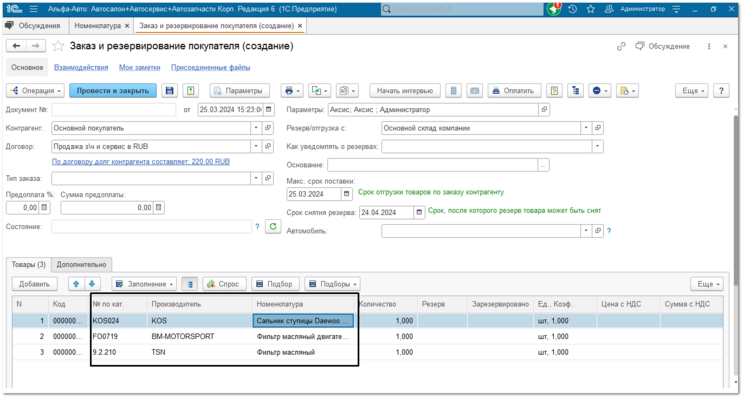743x398 pixels.
Task: Click the Основание ellipsis button
Action: 544,165
